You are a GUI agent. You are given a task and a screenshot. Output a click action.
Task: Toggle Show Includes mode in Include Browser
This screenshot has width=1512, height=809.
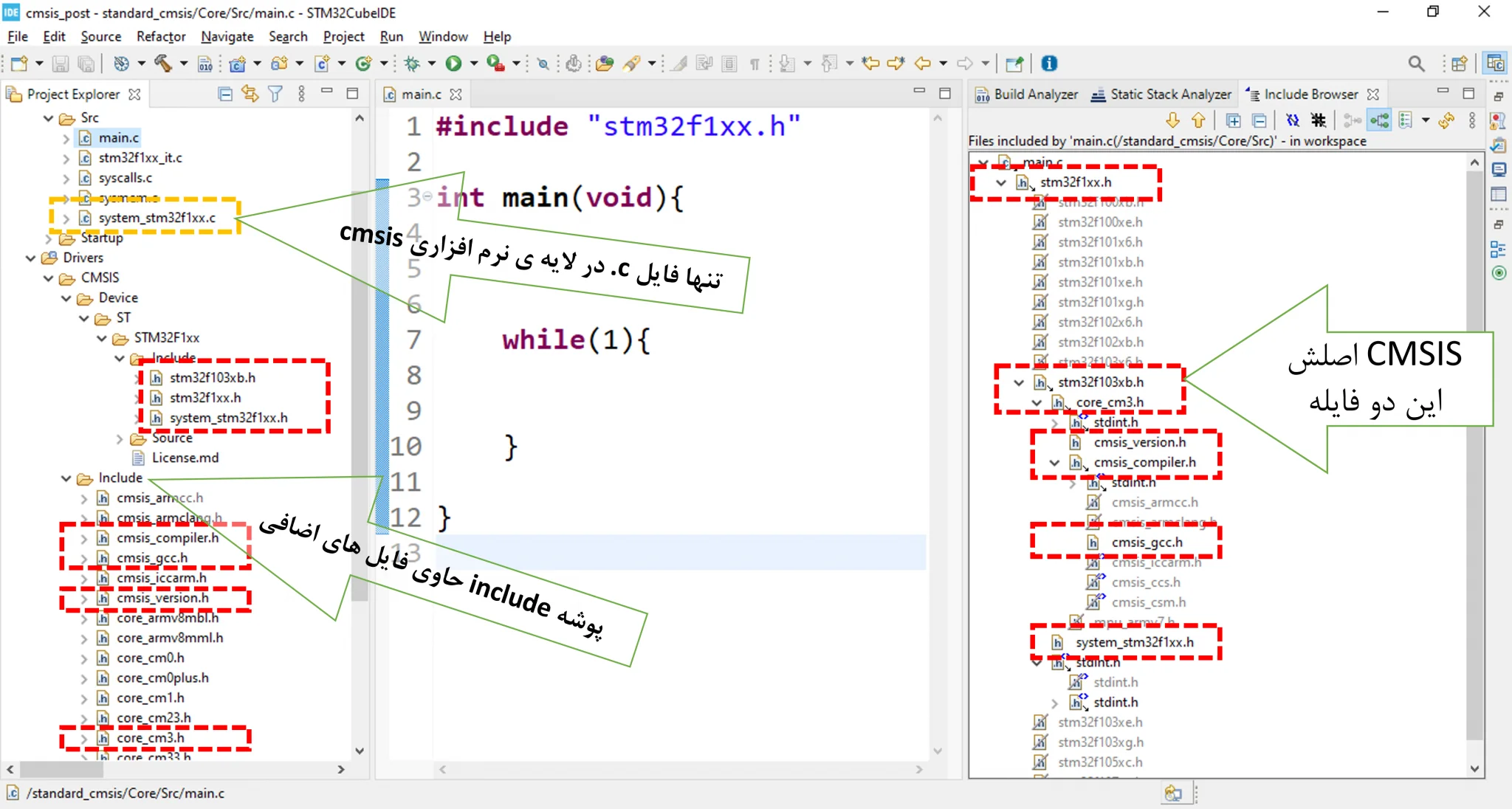pos(1379,120)
